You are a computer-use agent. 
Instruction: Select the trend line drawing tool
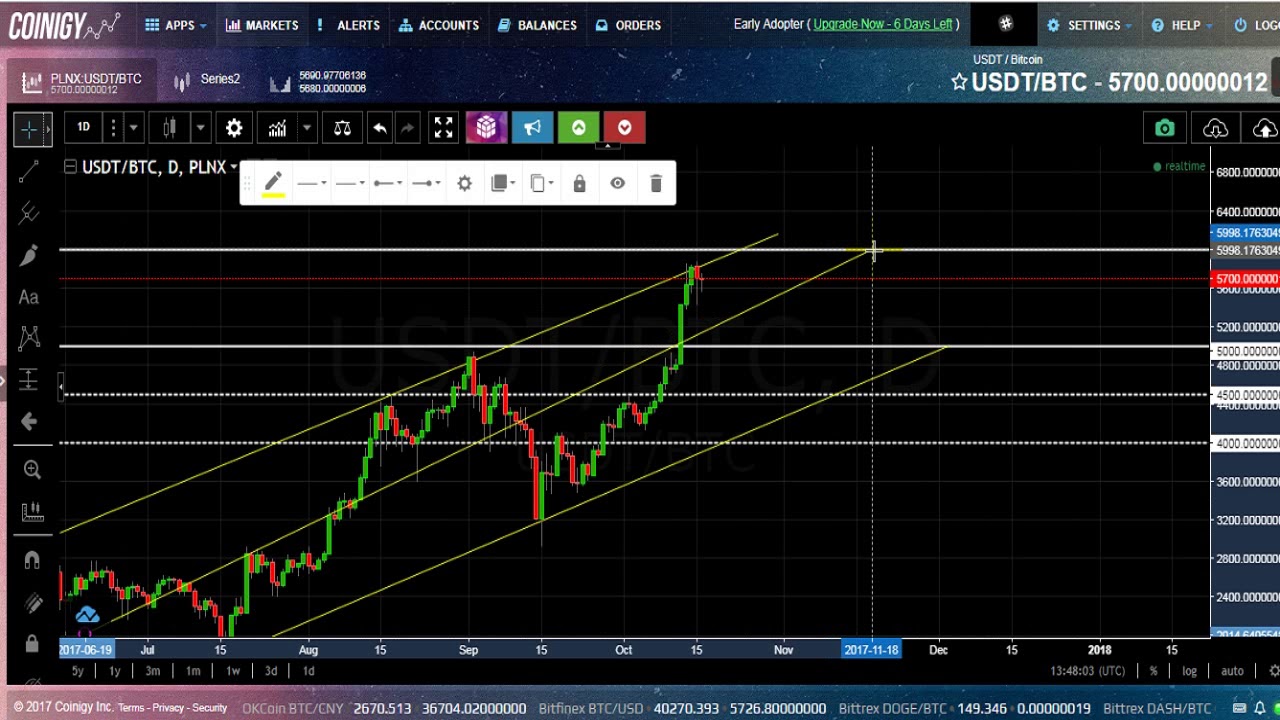[x=28, y=171]
